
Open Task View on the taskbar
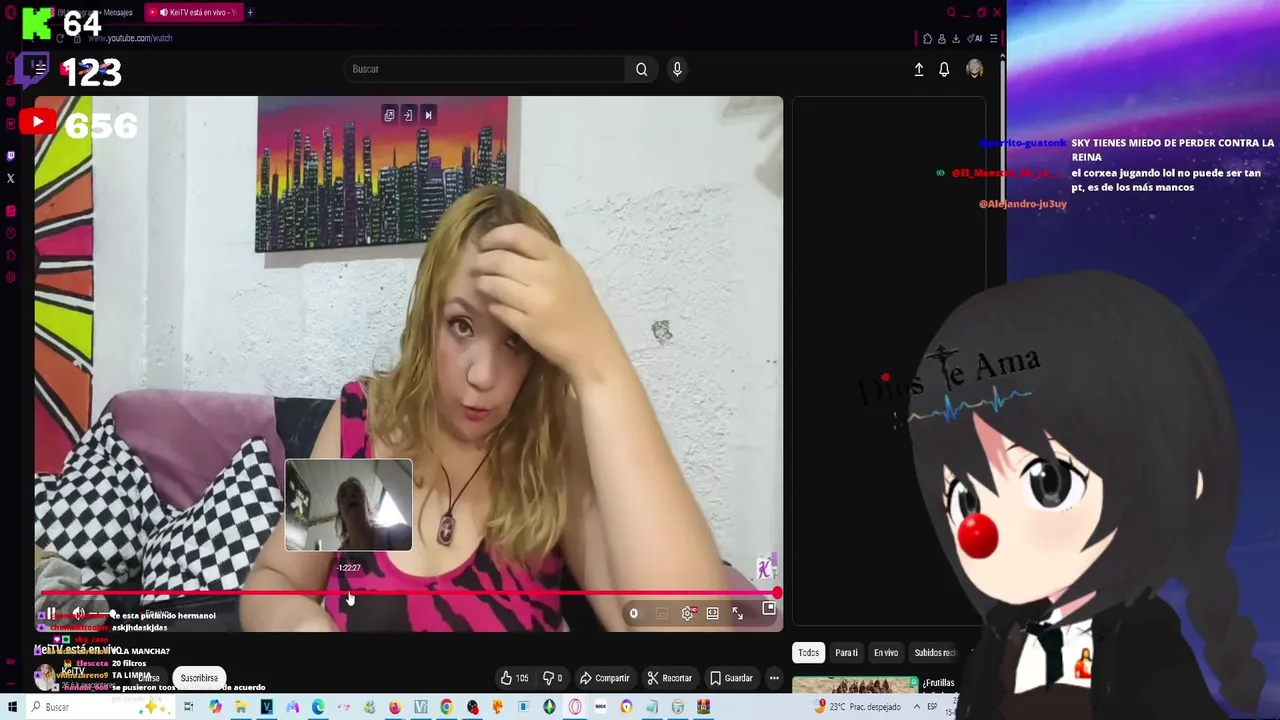[x=188, y=707]
